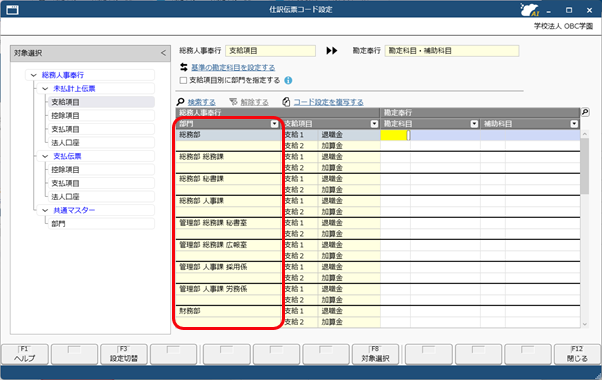Click the grid vertical scrollbar thumb

pyautogui.click(x=585, y=166)
